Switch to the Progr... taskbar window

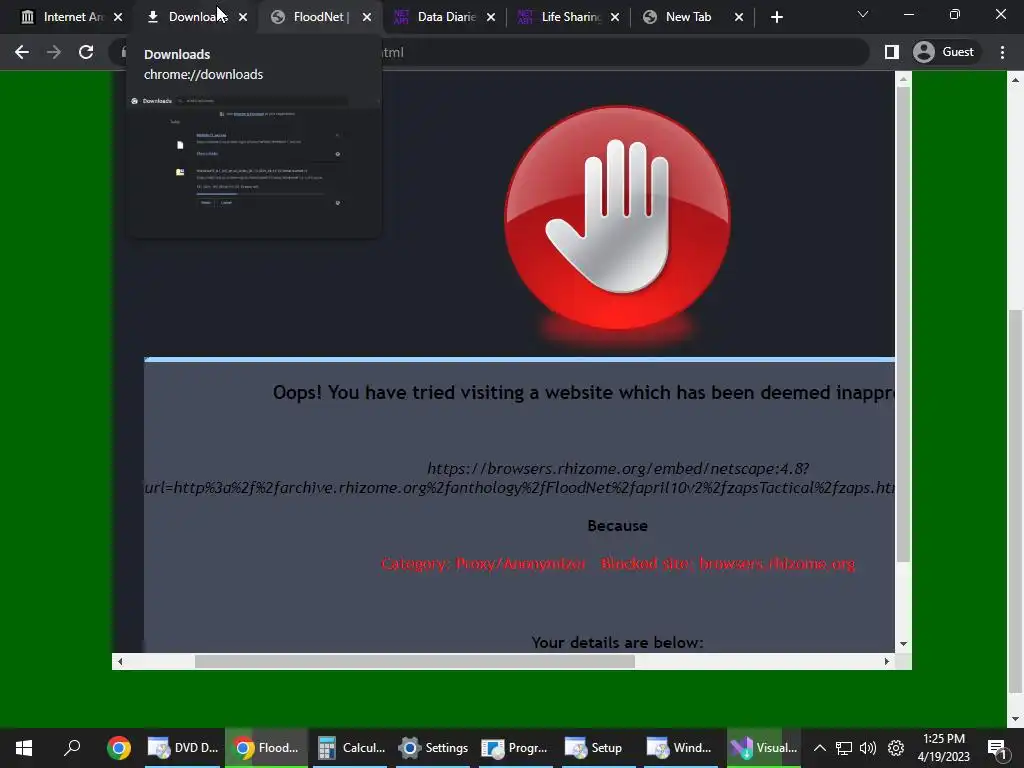pos(515,748)
